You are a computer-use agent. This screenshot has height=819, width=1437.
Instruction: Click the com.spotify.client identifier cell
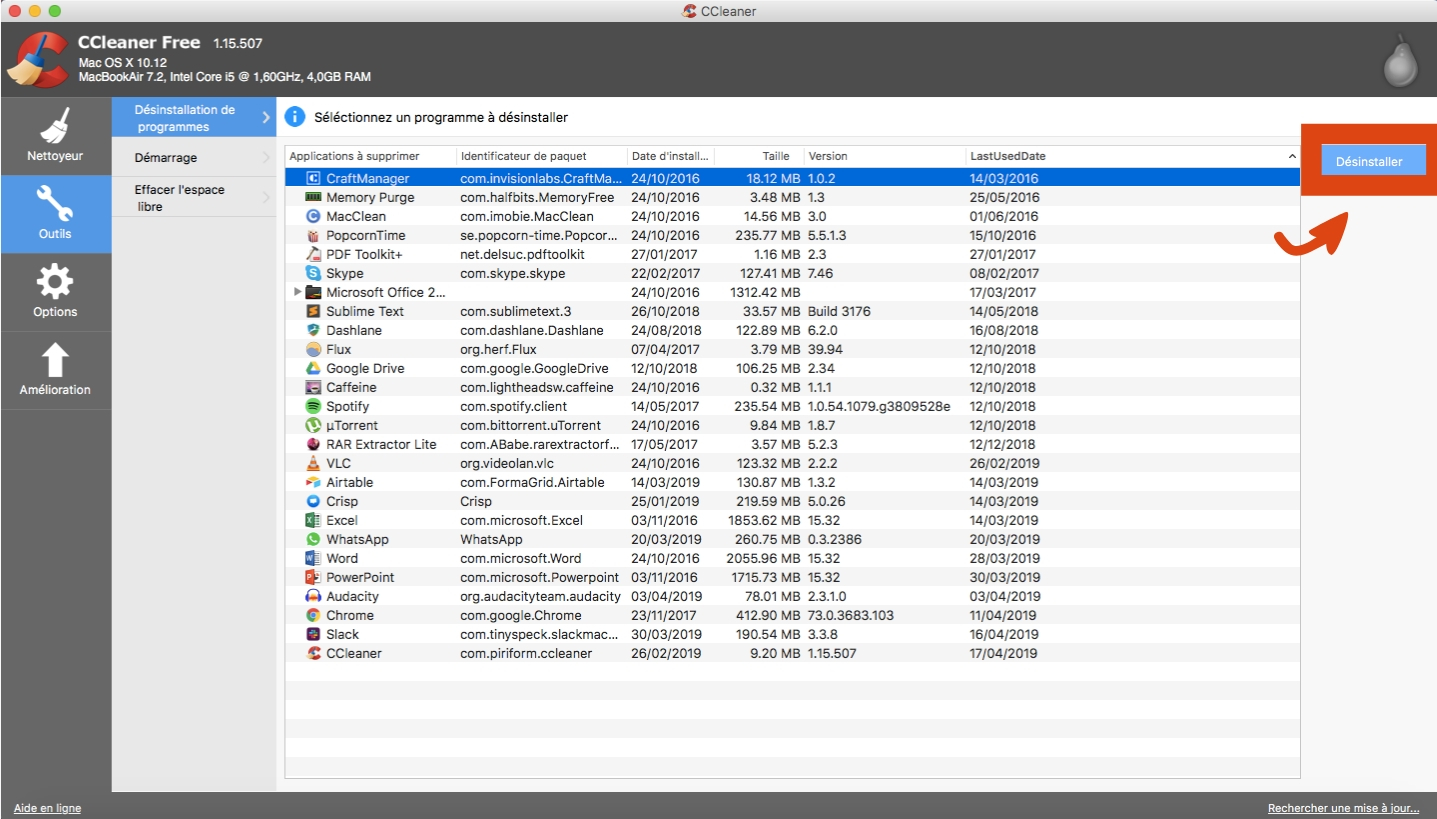[x=513, y=406]
